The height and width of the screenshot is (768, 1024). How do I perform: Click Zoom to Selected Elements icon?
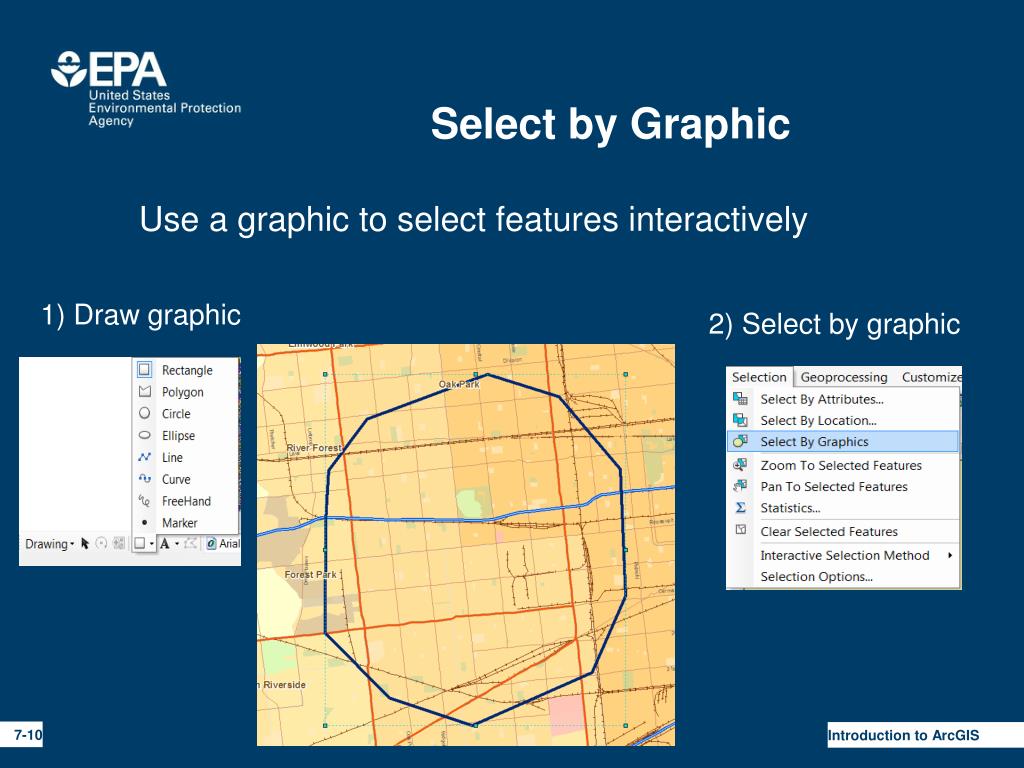tap(119, 543)
